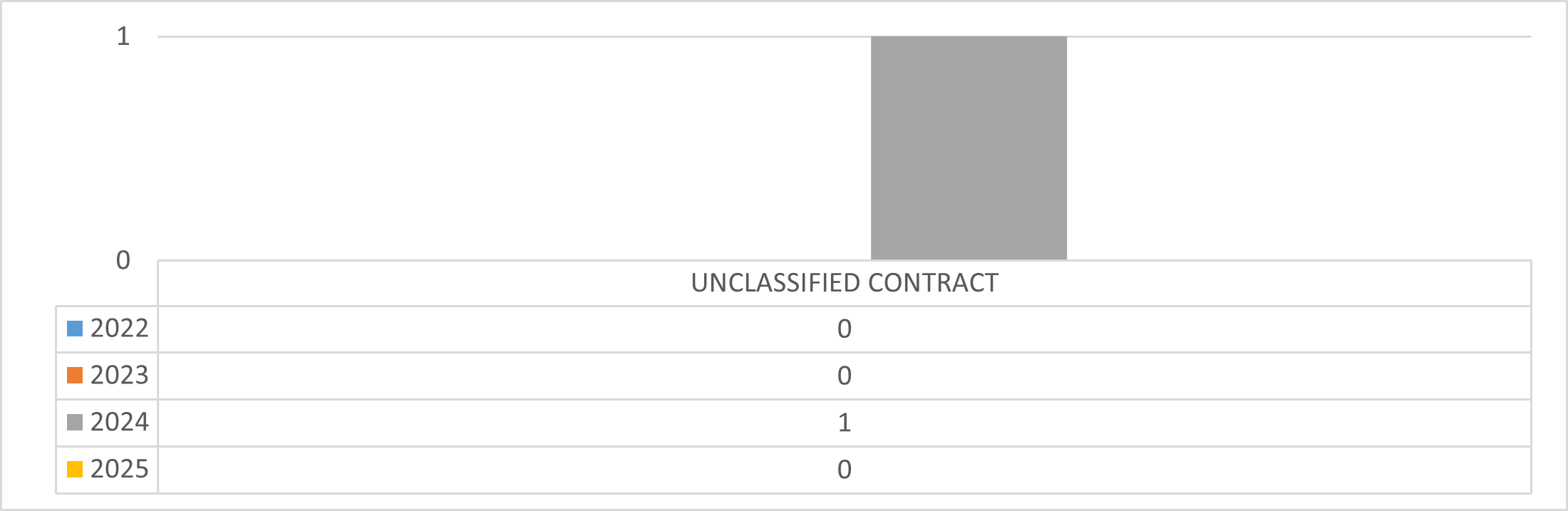
Task: Select the orange 2023 legend swatch
Action: coord(75,376)
